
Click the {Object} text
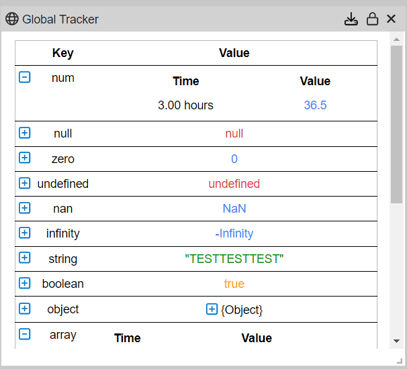point(242,310)
